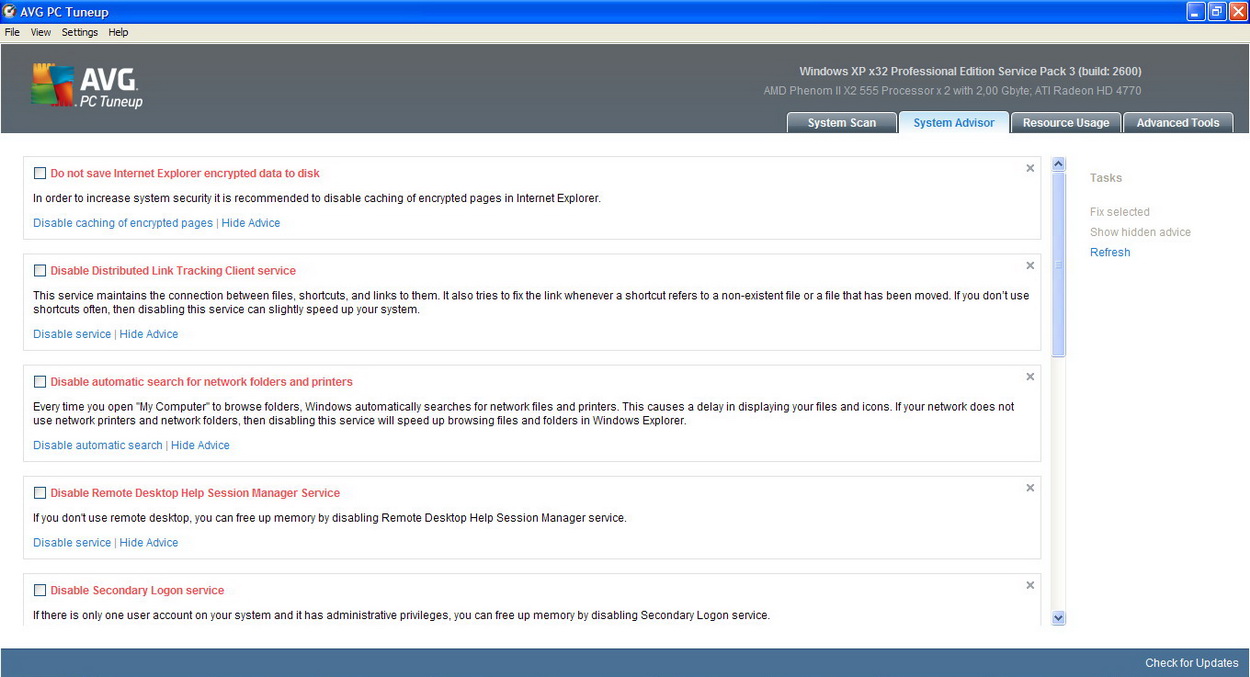Click the AMD Phenom II processor info text
Image resolution: width=1250 pixels, height=677 pixels.
click(952, 91)
